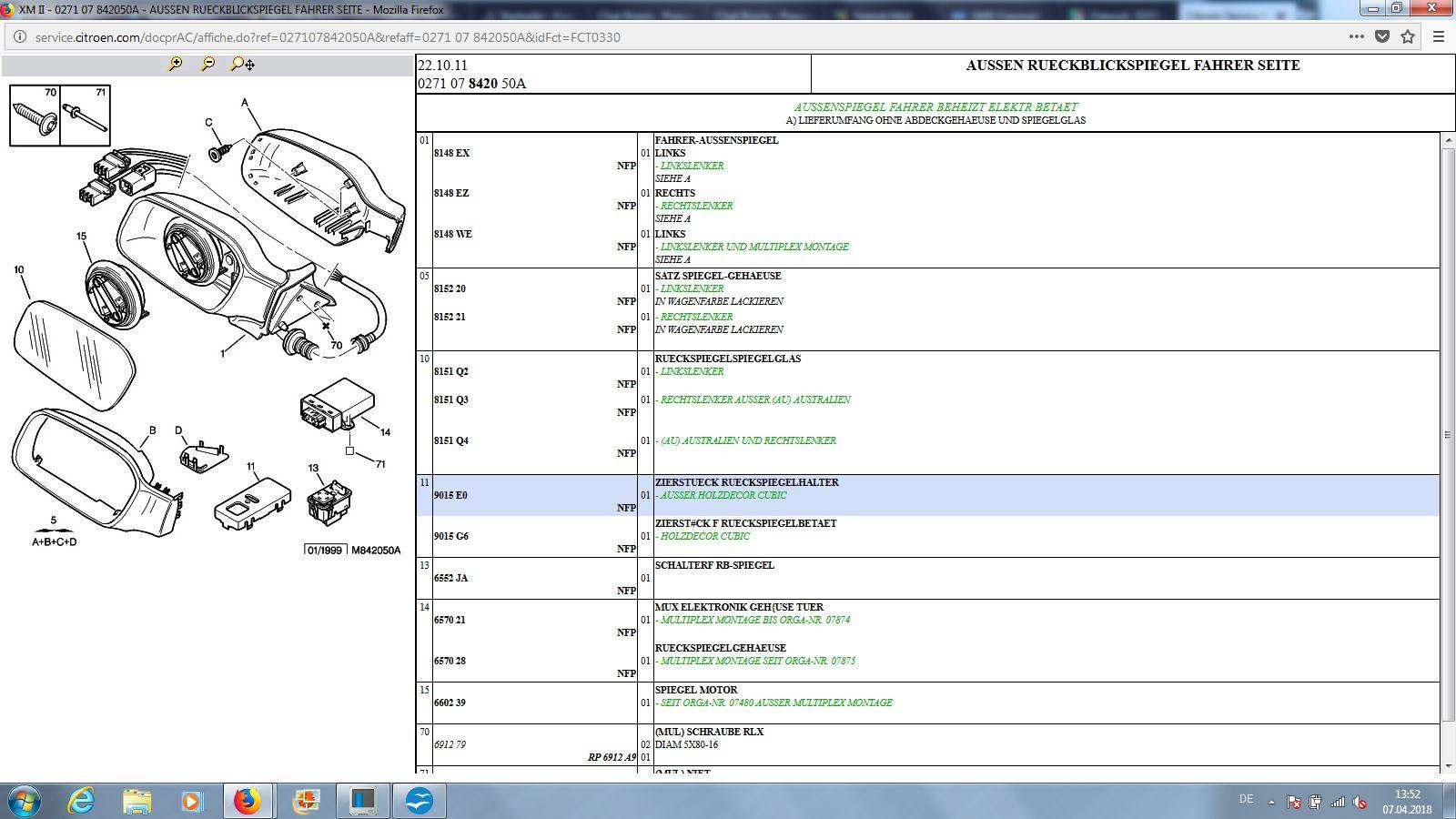The height and width of the screenshot is (819, 1456).
Task: Open the photo viewer app in taskbar
Action: (307, 801)
